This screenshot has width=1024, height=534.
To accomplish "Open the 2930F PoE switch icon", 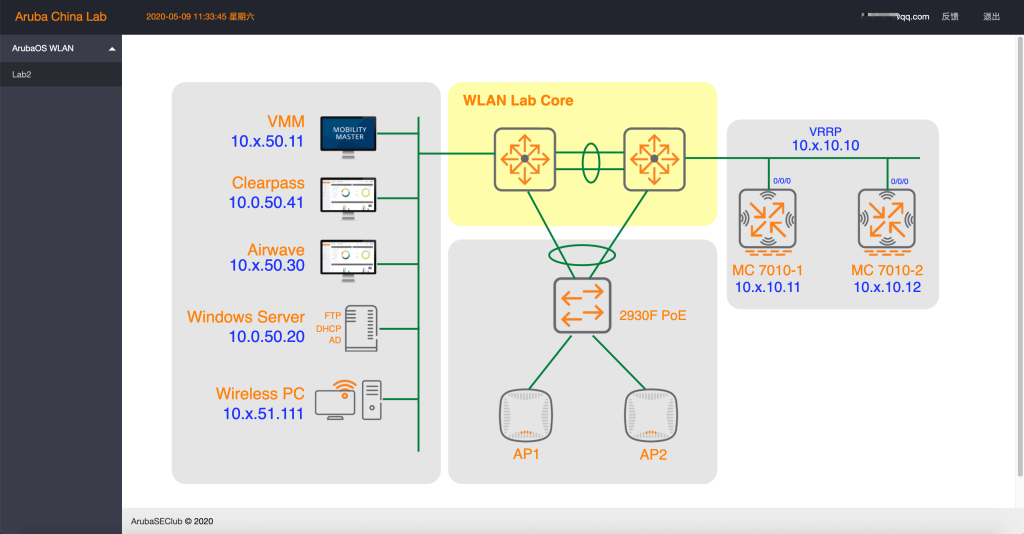I will pyautogui.click(x=583, y=306).
